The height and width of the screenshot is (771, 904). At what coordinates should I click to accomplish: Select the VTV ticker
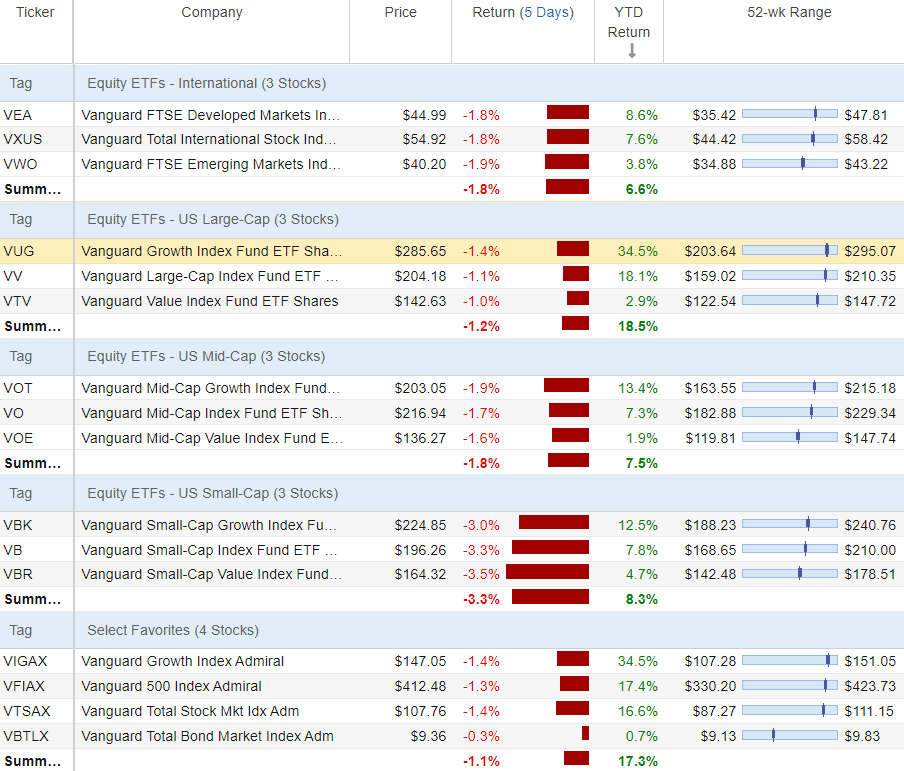click(17, 301)
